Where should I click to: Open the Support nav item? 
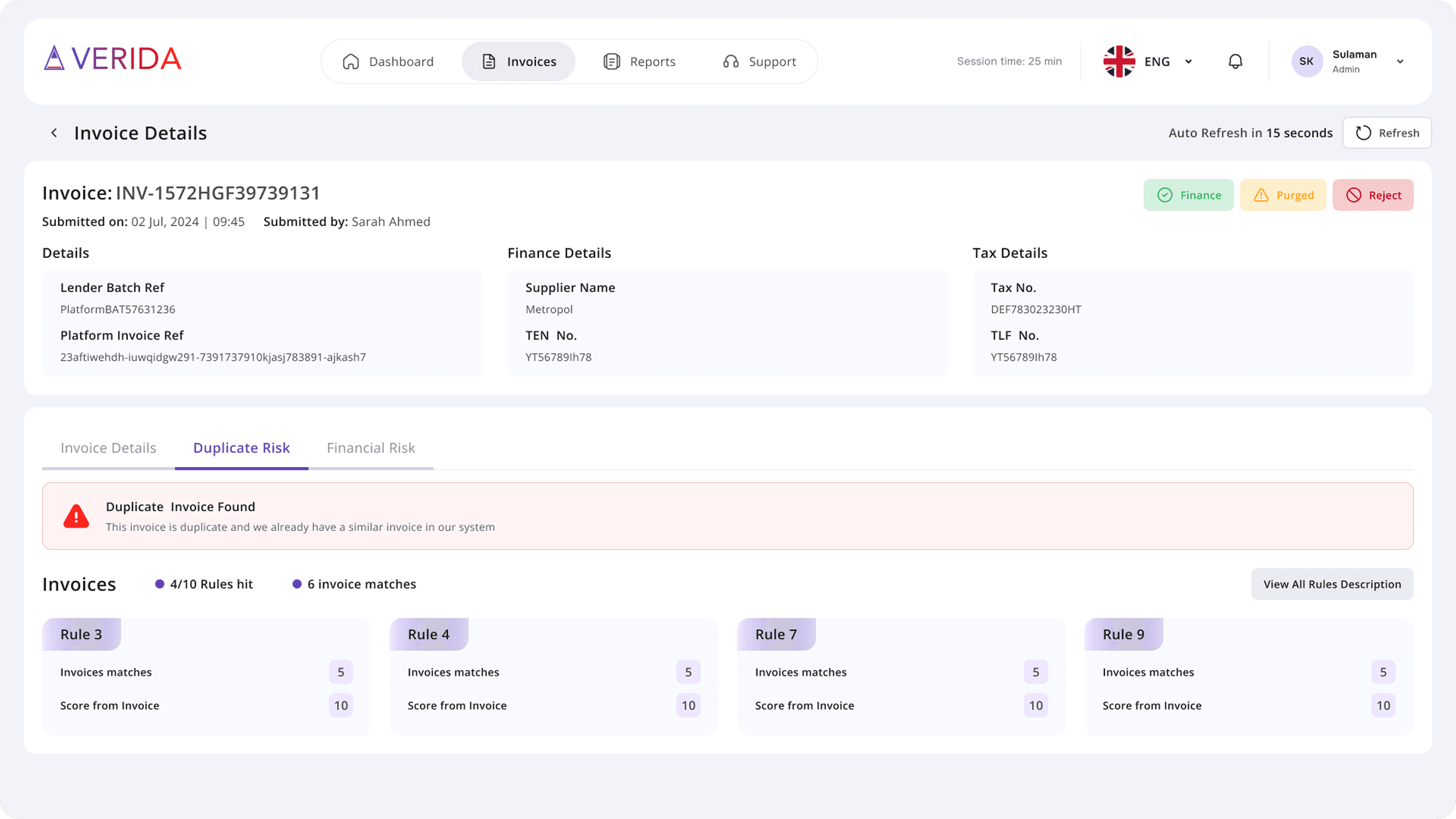[x=759, y=62]
